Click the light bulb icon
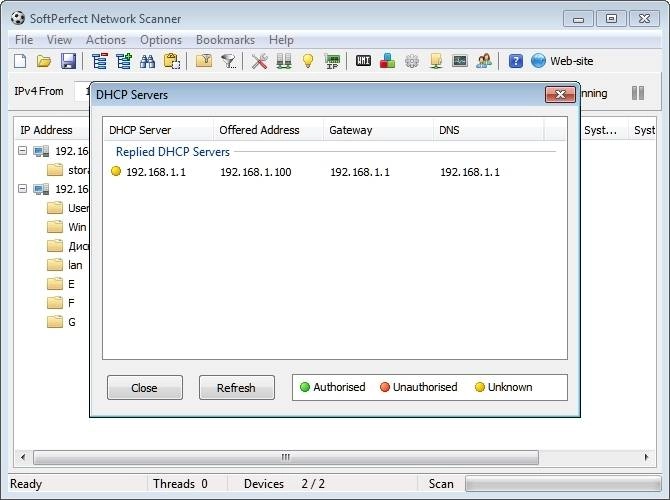This screenshot has height=500, width=670. click(x=308, y=61)
